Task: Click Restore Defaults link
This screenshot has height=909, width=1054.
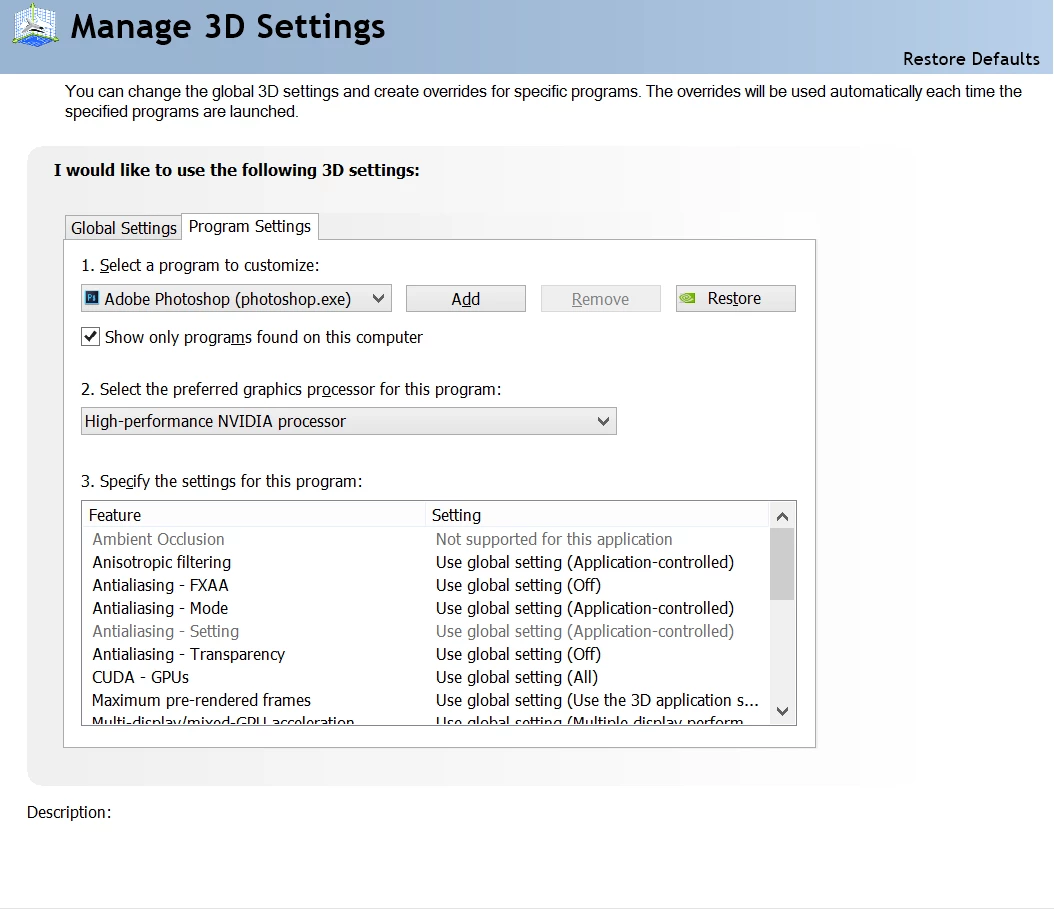Action: point(971,59)
